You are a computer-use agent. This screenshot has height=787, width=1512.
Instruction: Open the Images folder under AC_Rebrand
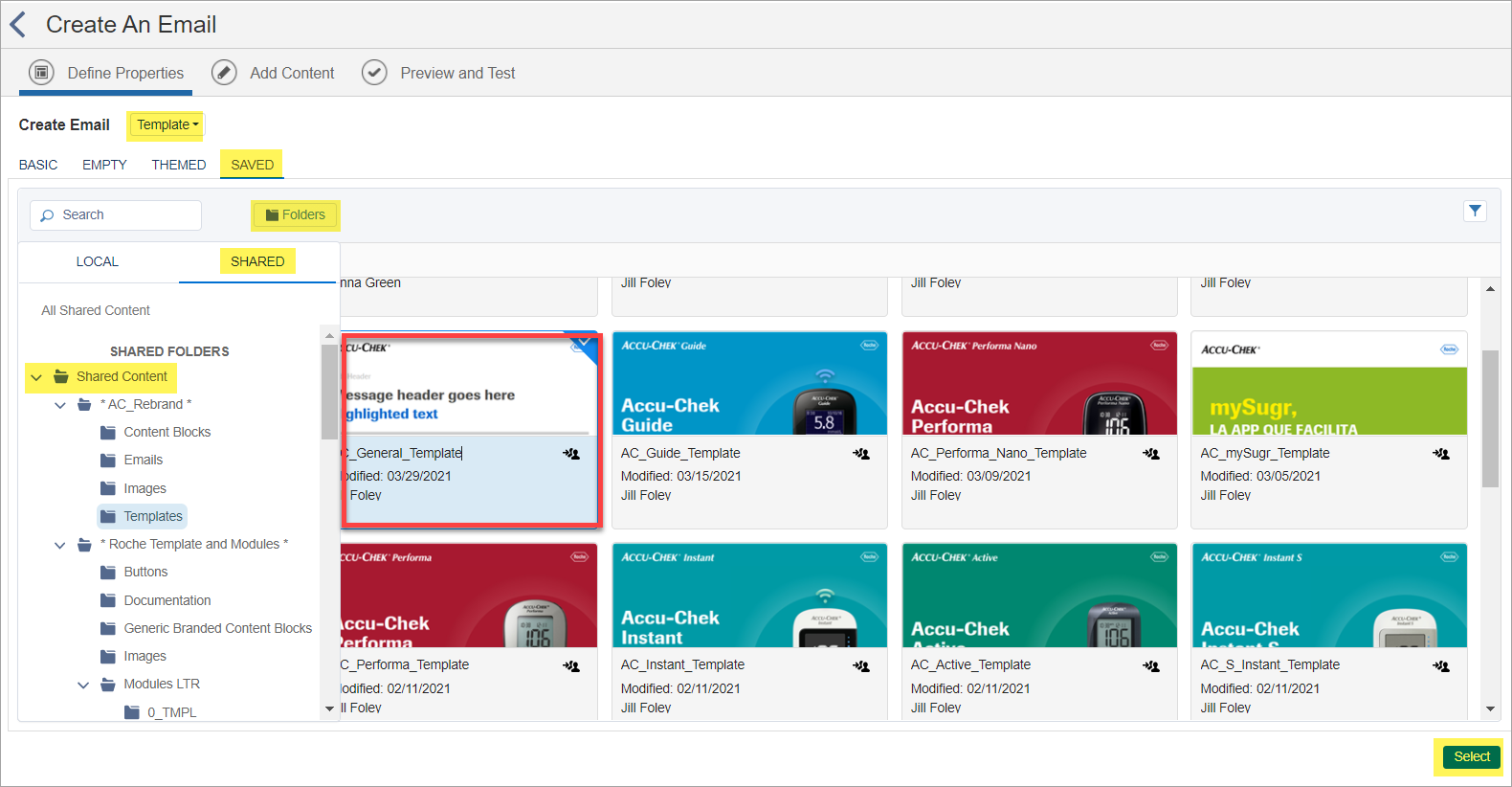click(145, 488)
